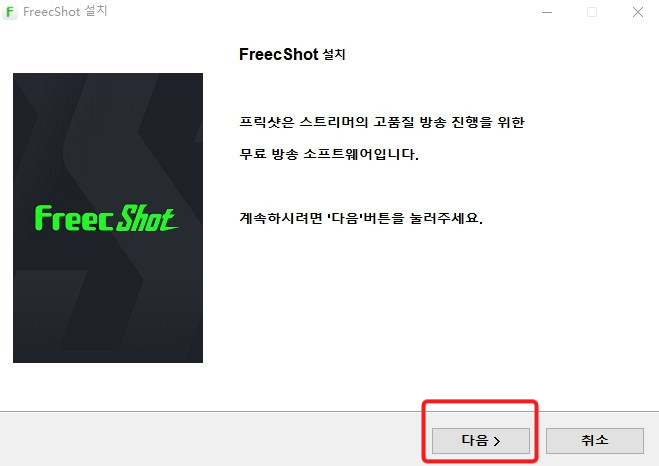Click the green F app icon in title bar
The width and height of the screenshot is (659, 466).
(10, 12)
